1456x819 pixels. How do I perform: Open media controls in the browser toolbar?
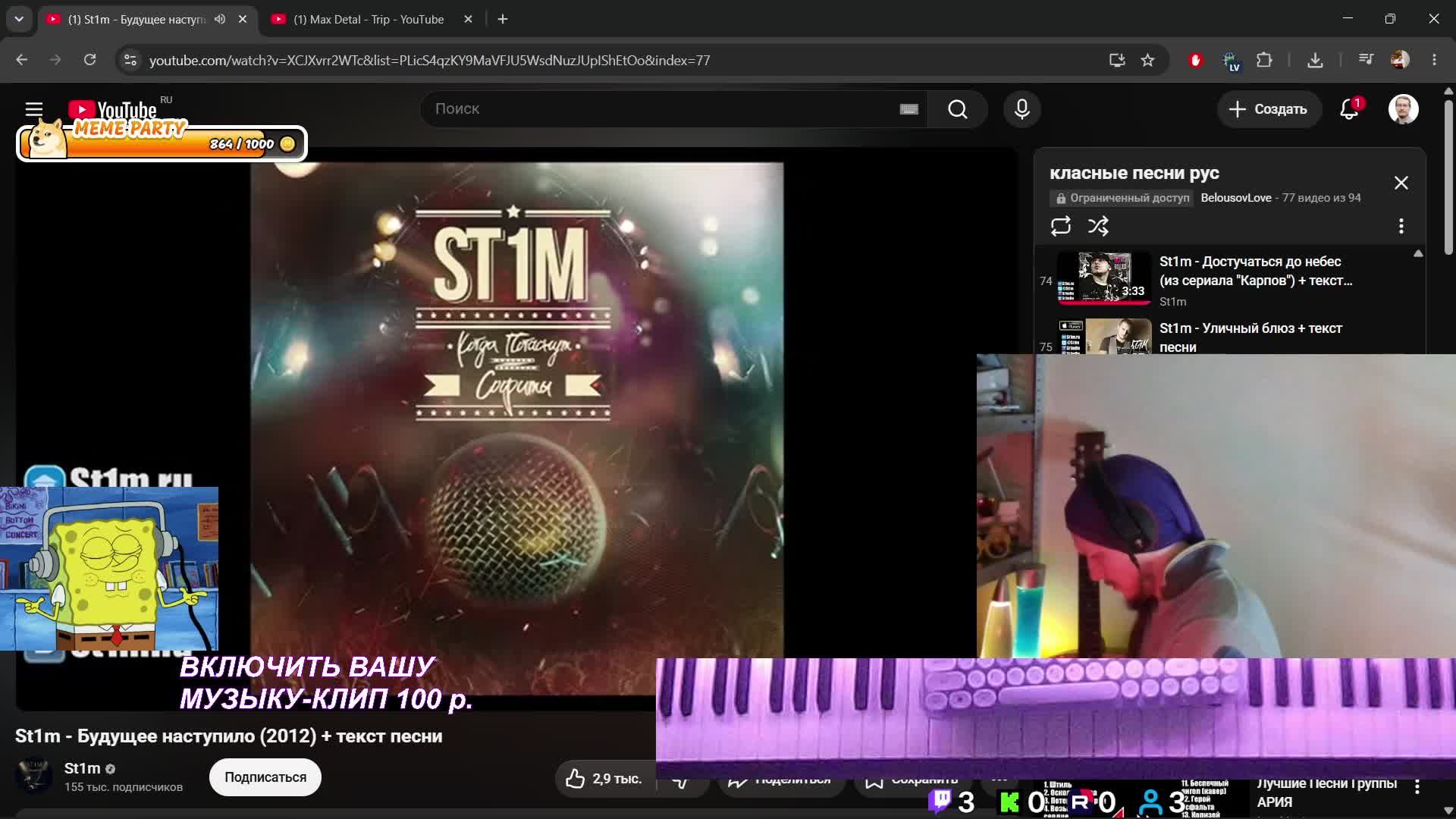(x=1367, y=60)
